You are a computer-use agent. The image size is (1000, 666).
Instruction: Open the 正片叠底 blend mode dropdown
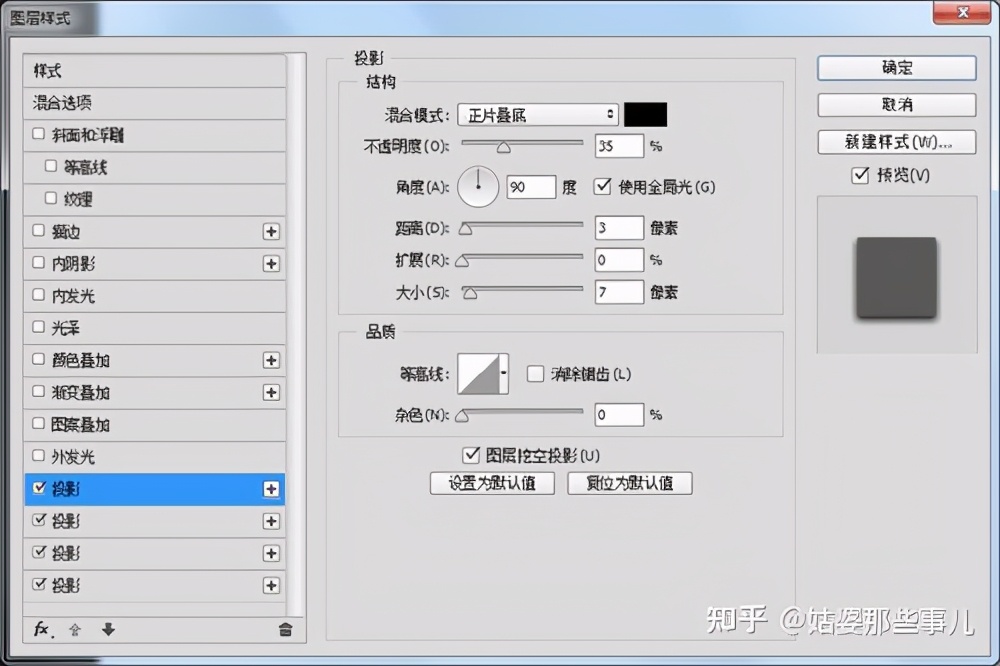point(537,114)
